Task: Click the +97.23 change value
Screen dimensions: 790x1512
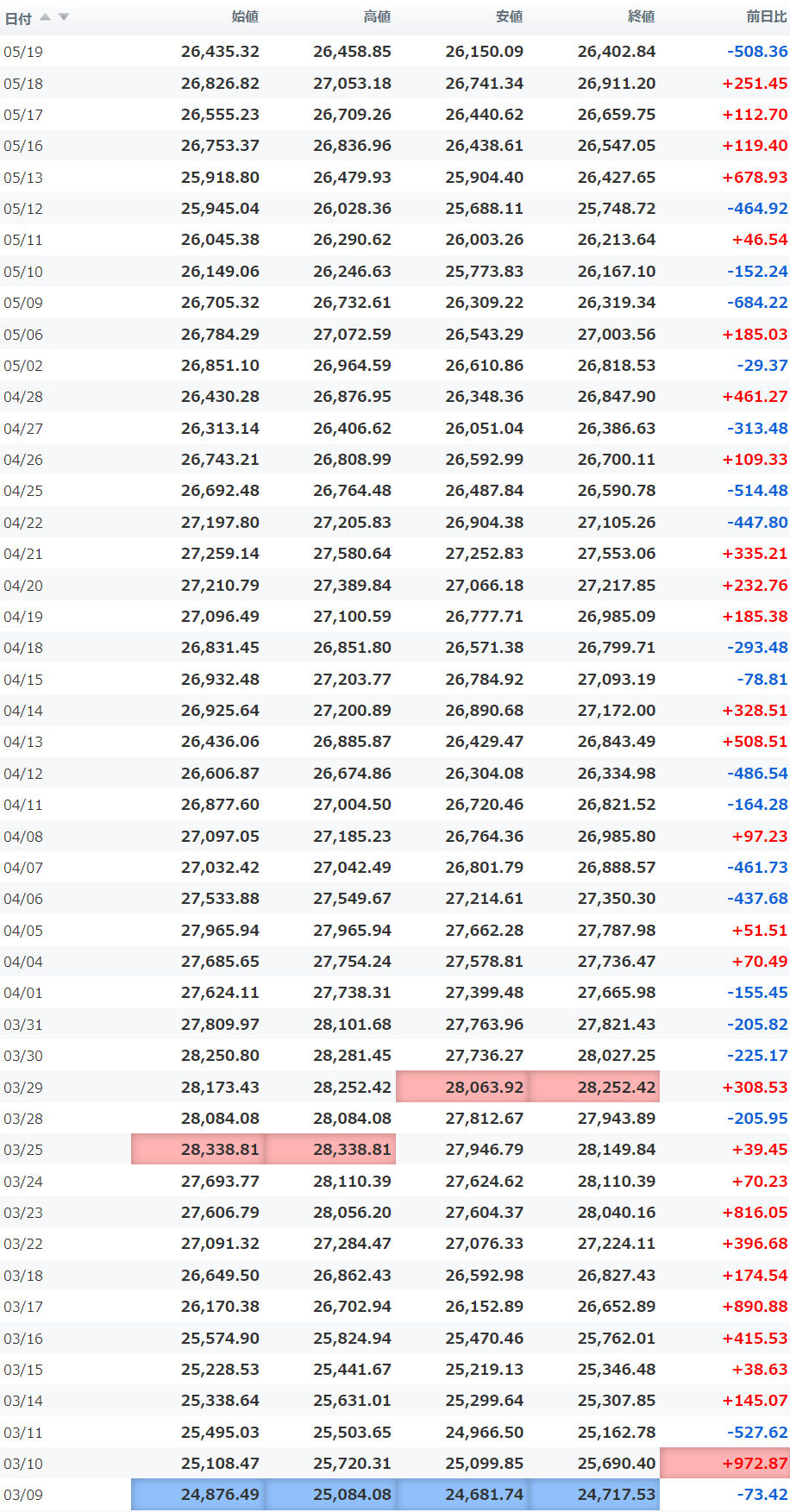Action: tap(760, 837)
